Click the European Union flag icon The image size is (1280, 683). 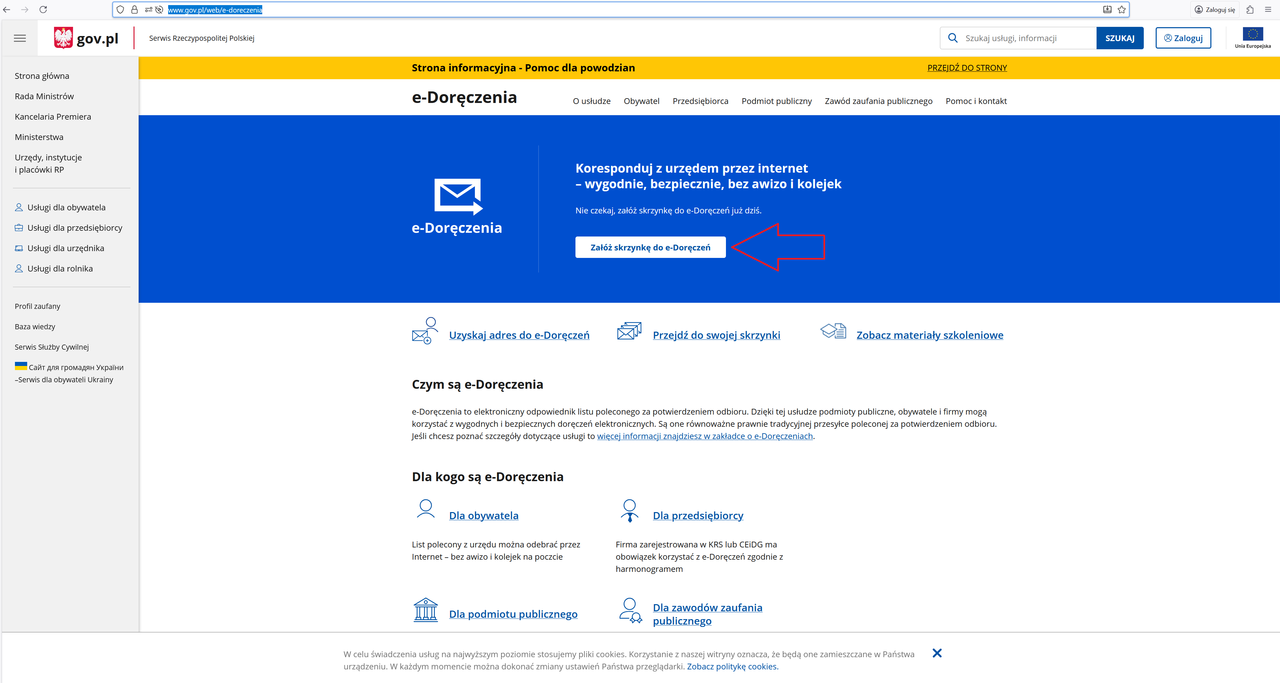click(1252, 35)
